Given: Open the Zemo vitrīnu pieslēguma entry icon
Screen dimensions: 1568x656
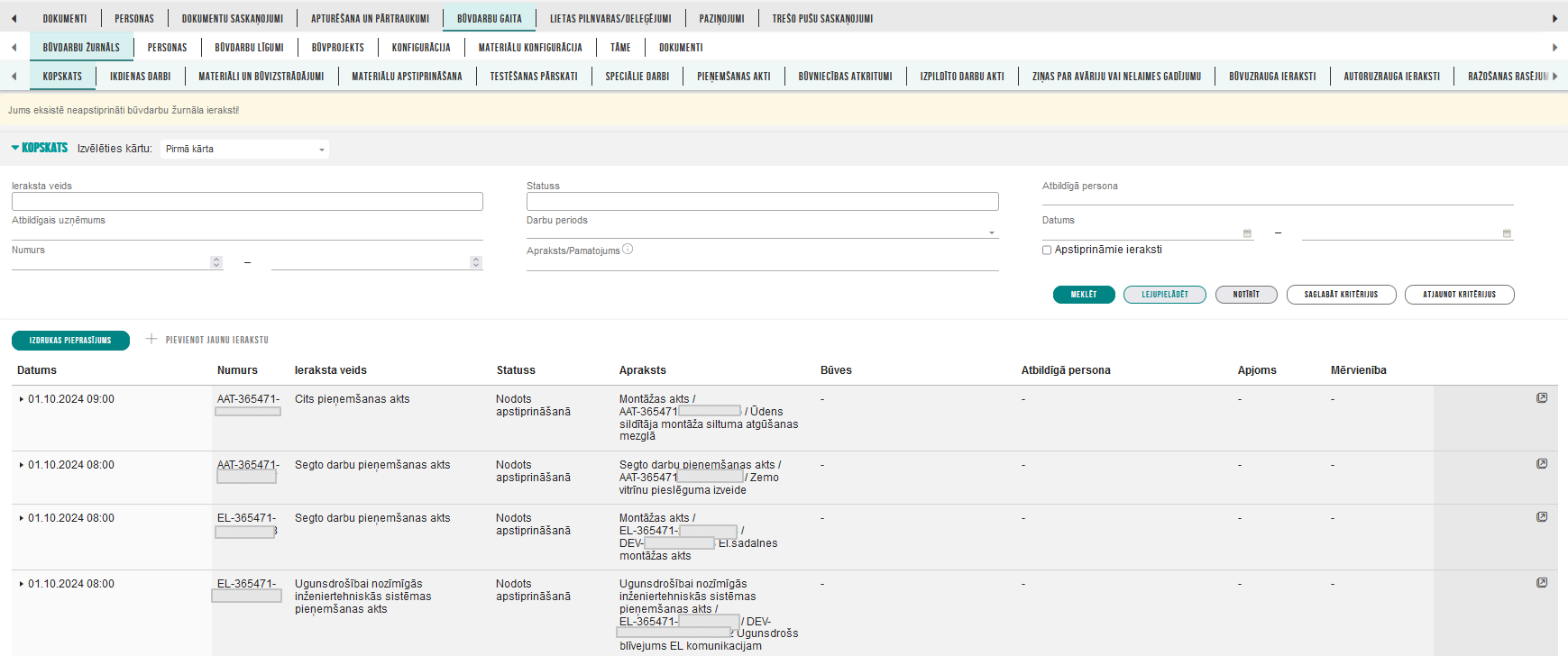Looking at the screenshot, I should click(x=1542, y=463).
